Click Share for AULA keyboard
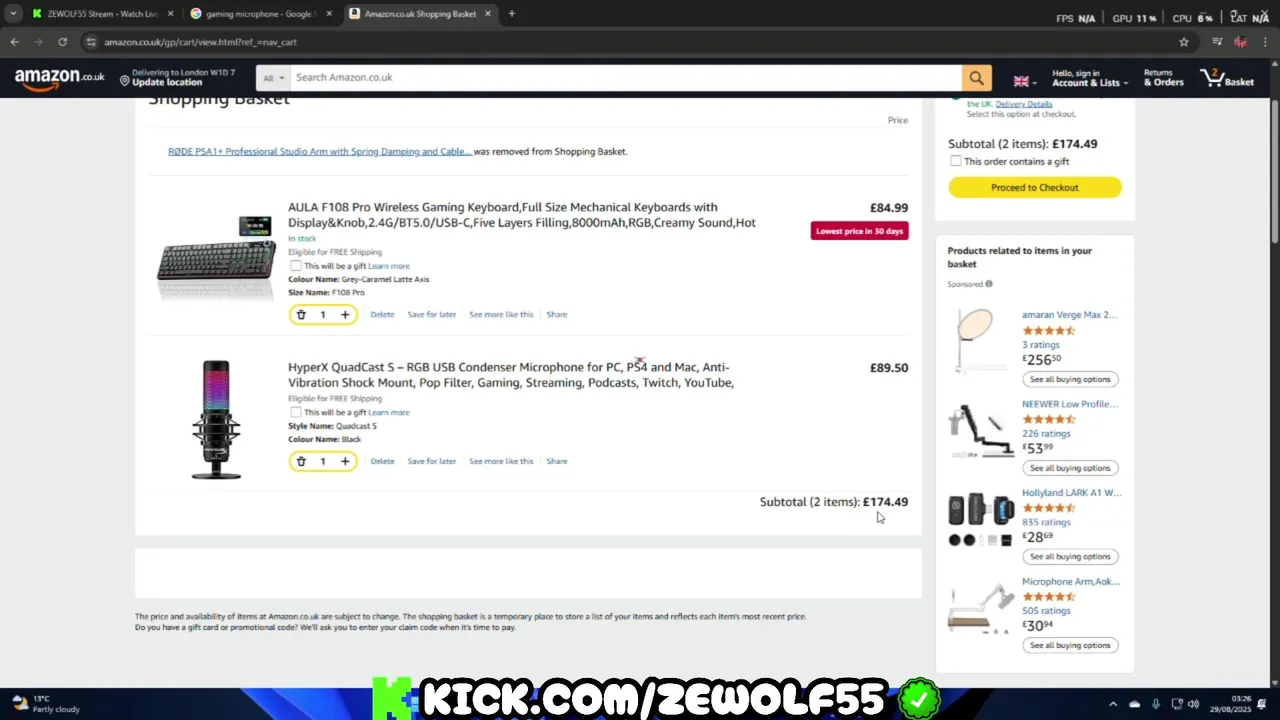 pyautogui.click(x=557, y=315)
